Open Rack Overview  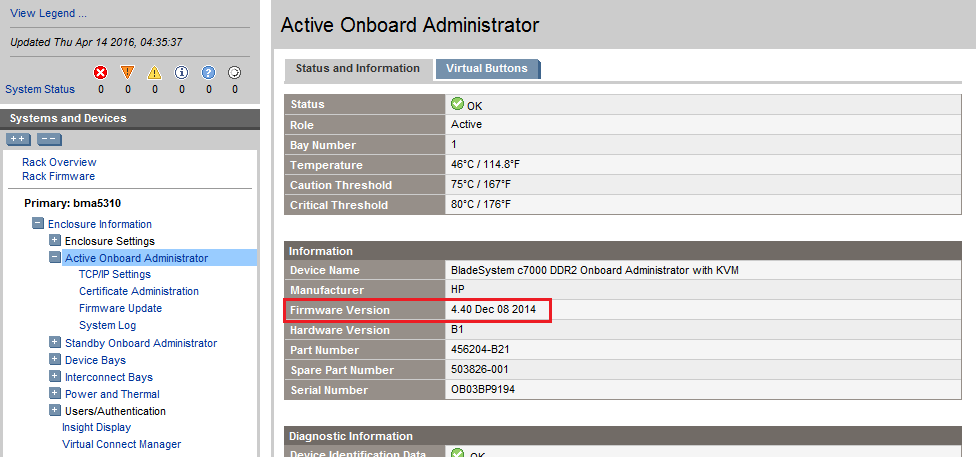point(59,162)
